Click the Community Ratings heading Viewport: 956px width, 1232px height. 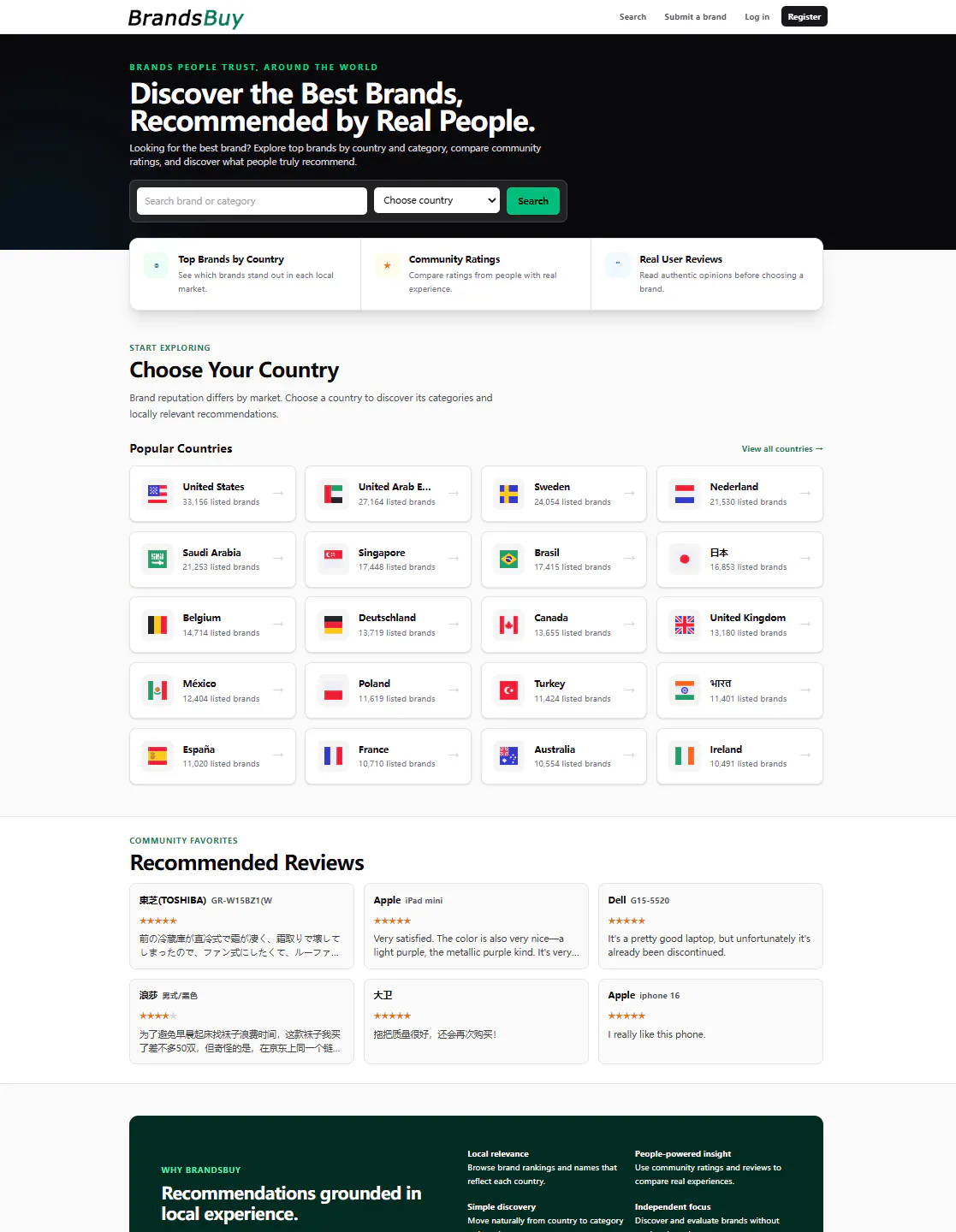pos(454,259)
